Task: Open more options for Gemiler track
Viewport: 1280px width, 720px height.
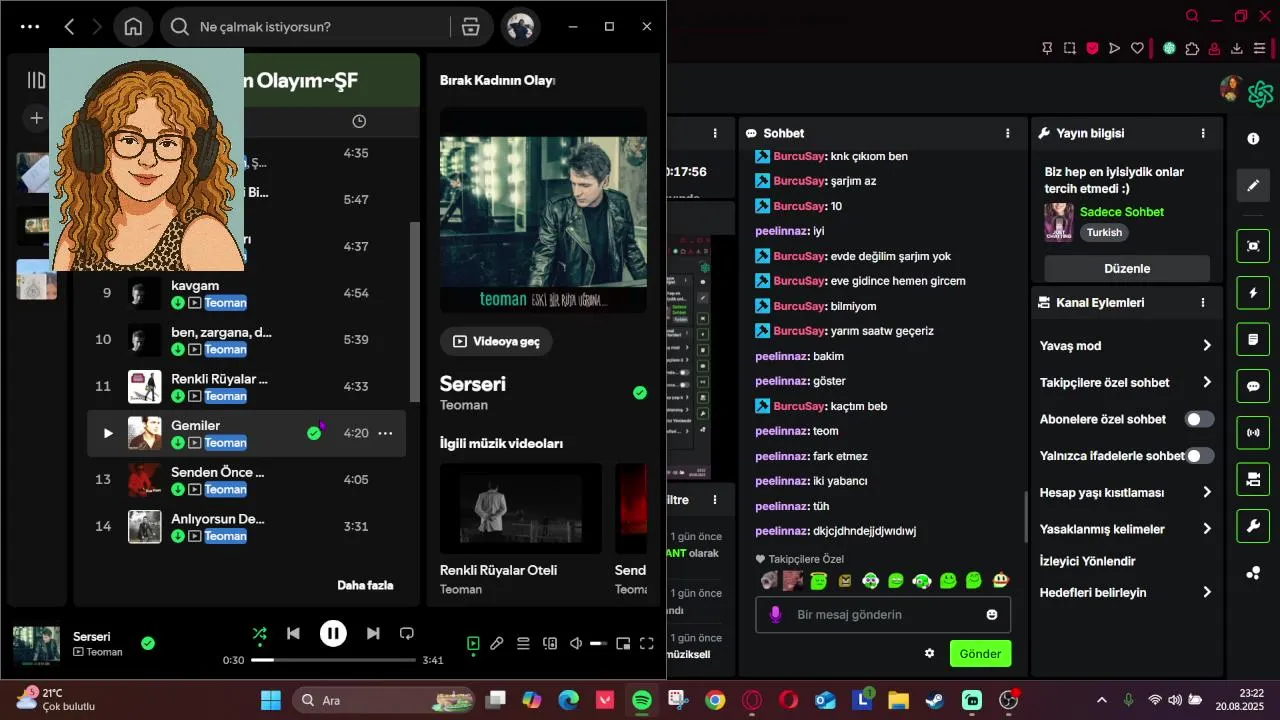Action: [x=385, y=433]
